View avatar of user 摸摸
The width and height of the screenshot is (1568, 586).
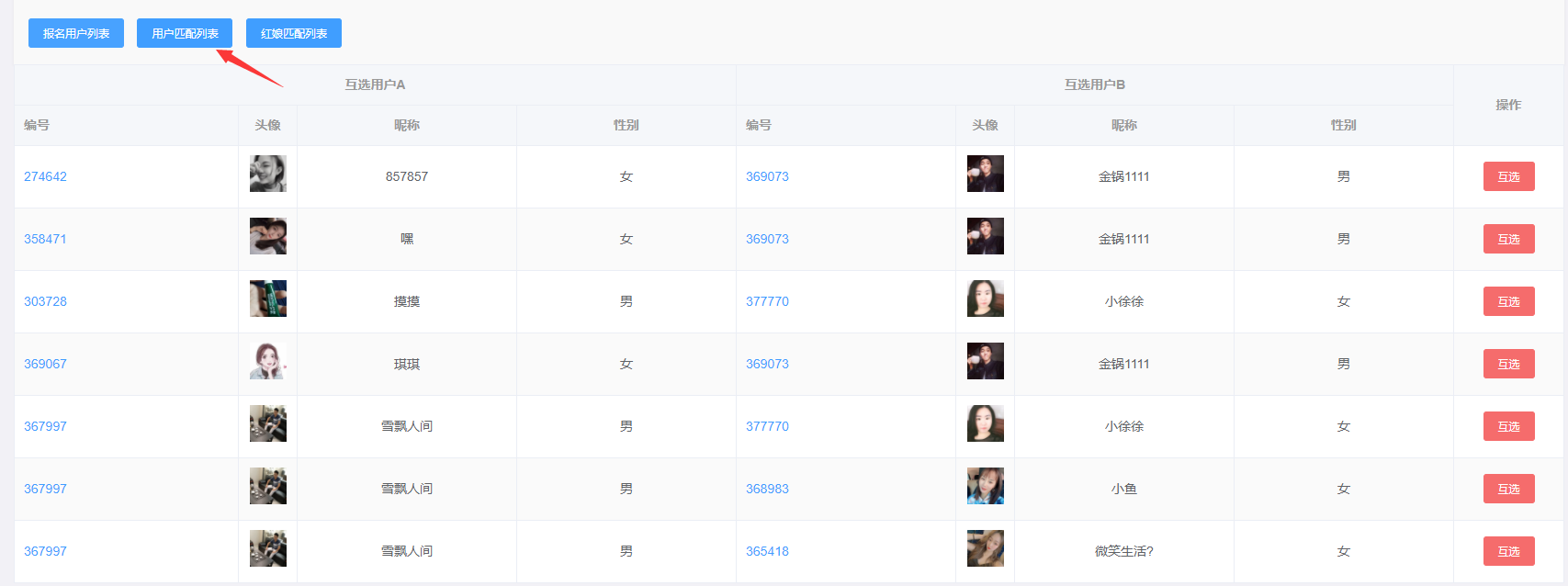tap(268, 299)
